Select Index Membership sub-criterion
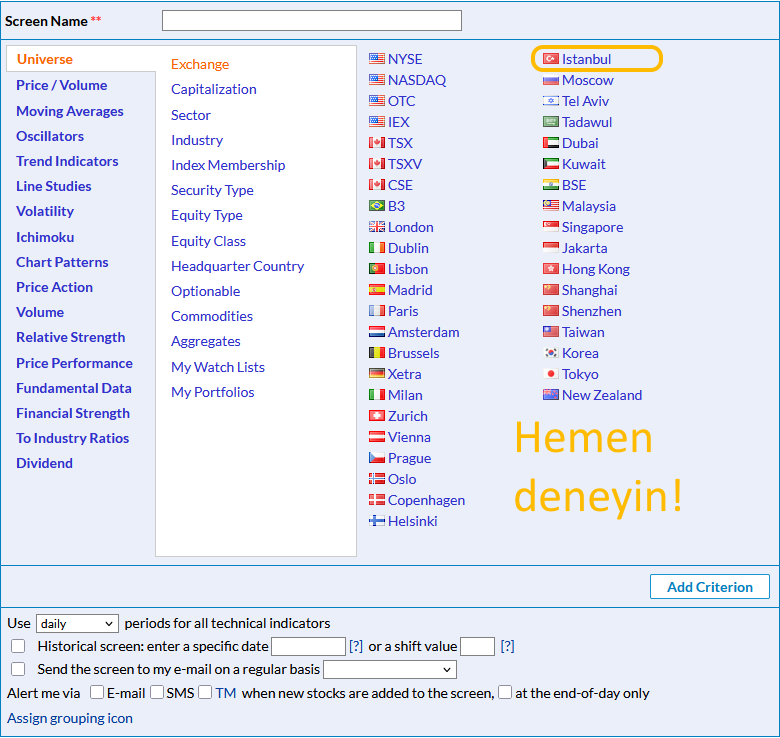Image resolution: width=780 pixels, height=738 pixels. click(228, 165)
